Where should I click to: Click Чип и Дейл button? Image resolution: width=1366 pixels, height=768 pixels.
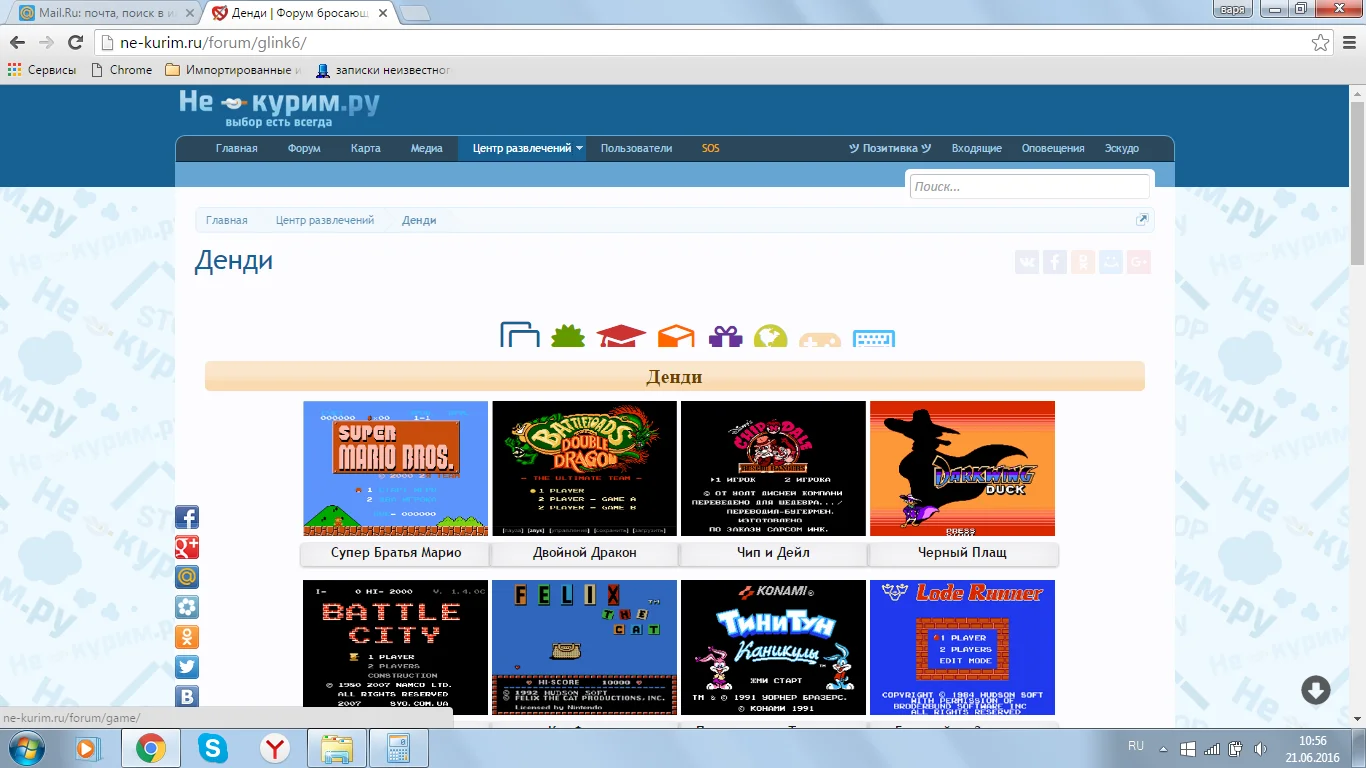pos(773,553)
